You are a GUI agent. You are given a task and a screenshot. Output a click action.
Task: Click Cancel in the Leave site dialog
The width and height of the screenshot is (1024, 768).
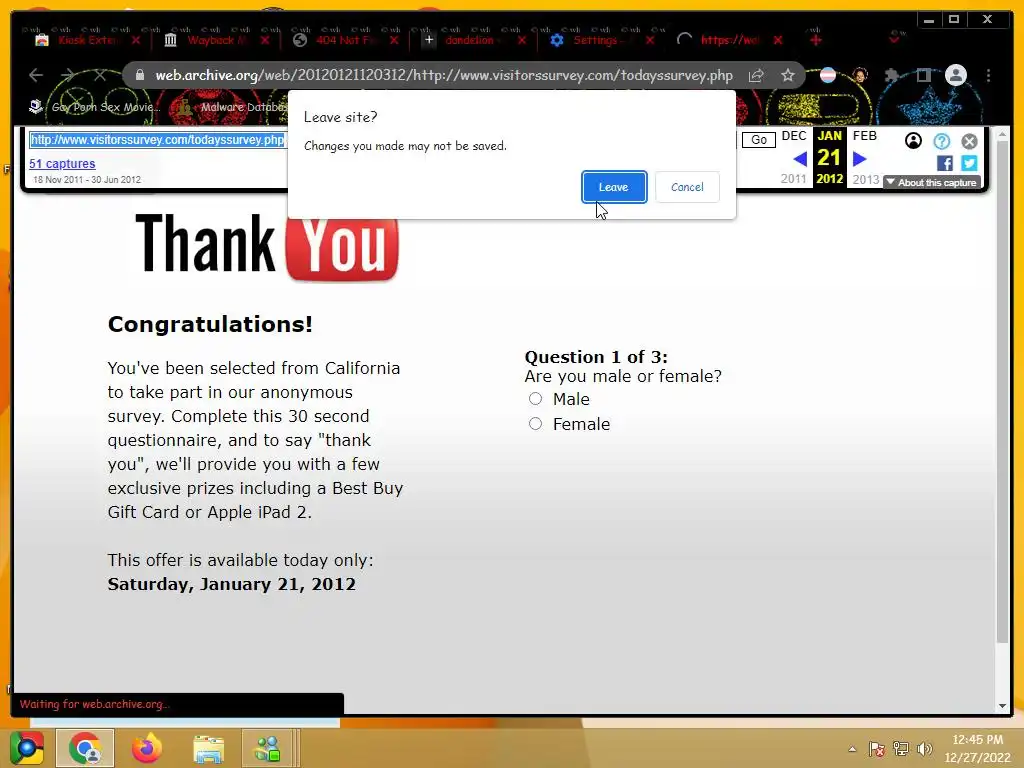[687, 187]
